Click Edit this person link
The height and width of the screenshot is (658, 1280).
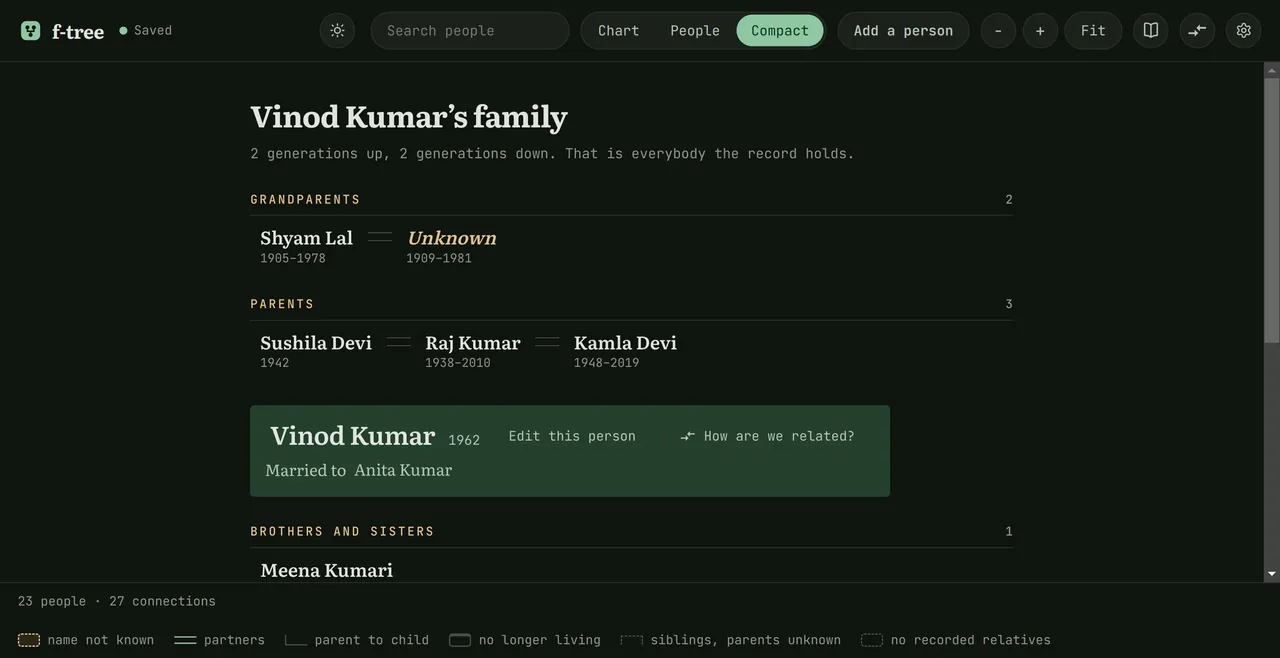pos(572,436)
